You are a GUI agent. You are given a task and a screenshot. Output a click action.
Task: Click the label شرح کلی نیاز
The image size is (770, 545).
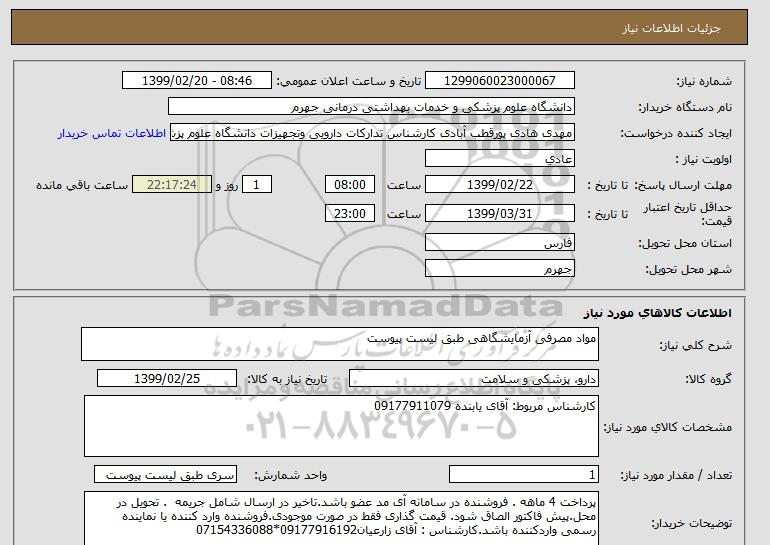pyautogui.click(x=695, y=345)
